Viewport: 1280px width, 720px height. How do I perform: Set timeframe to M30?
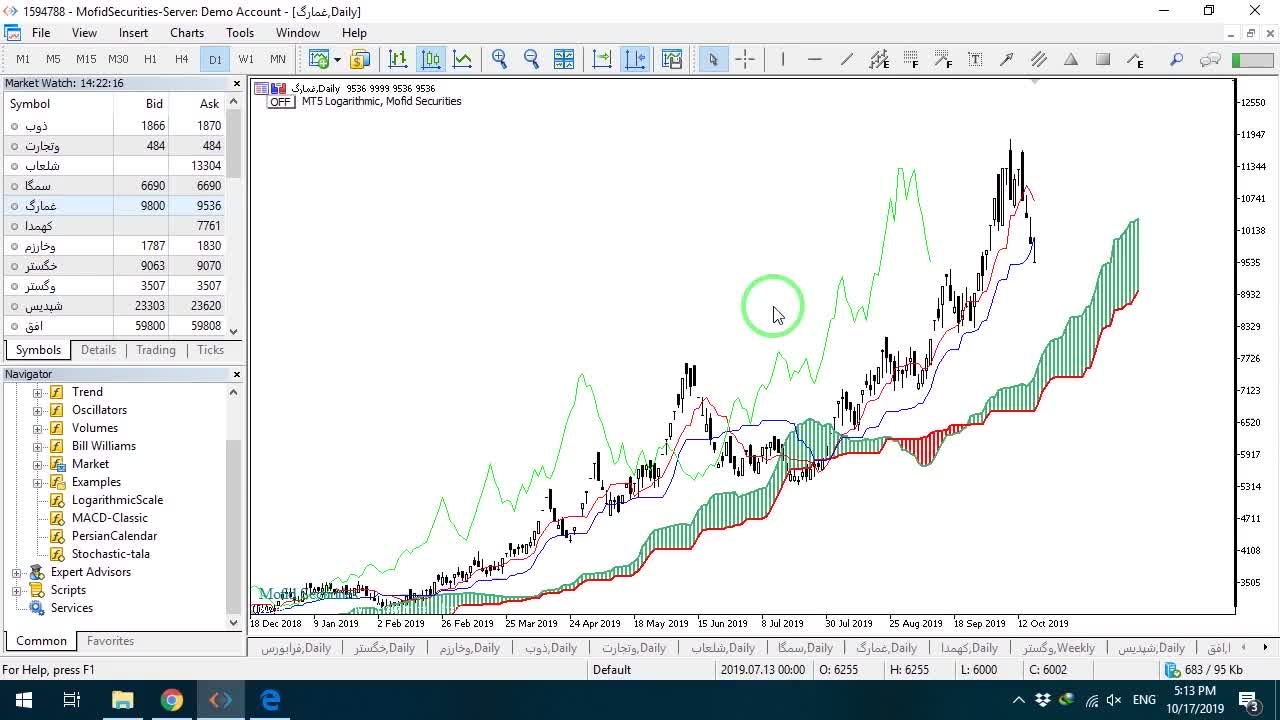118,60
